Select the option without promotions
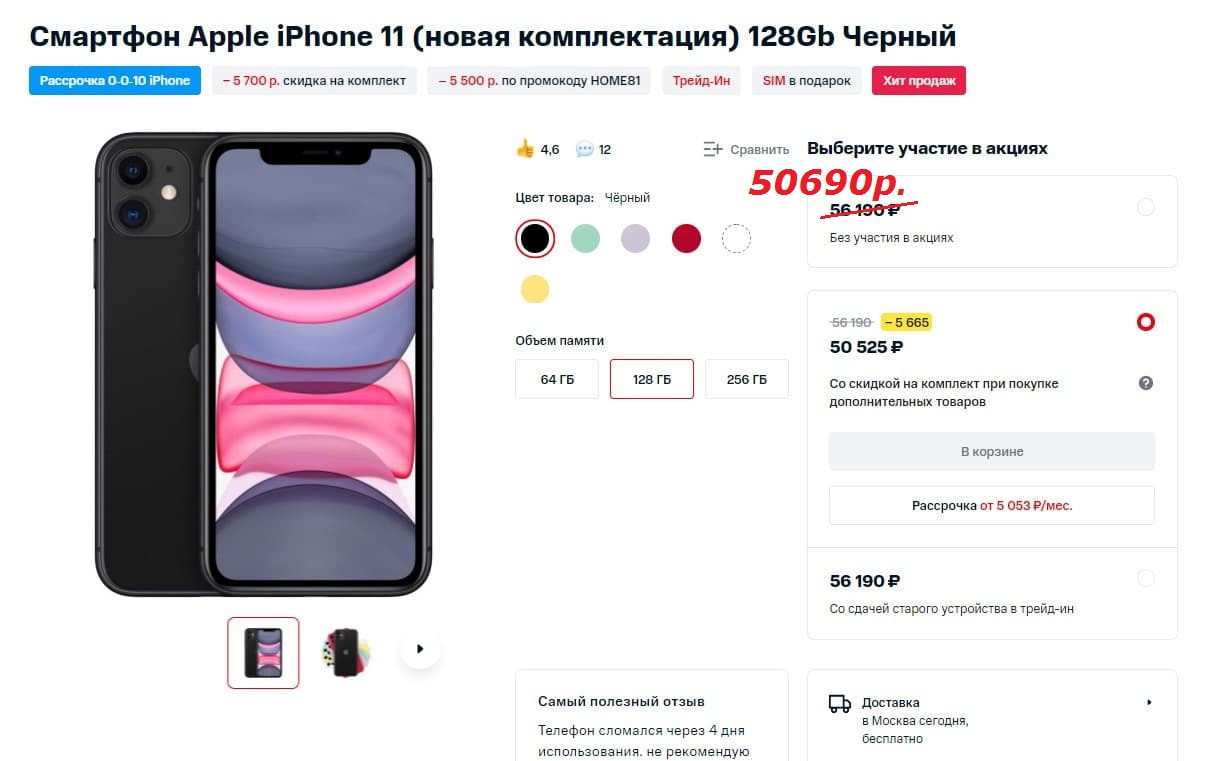 click(1146, 207)
